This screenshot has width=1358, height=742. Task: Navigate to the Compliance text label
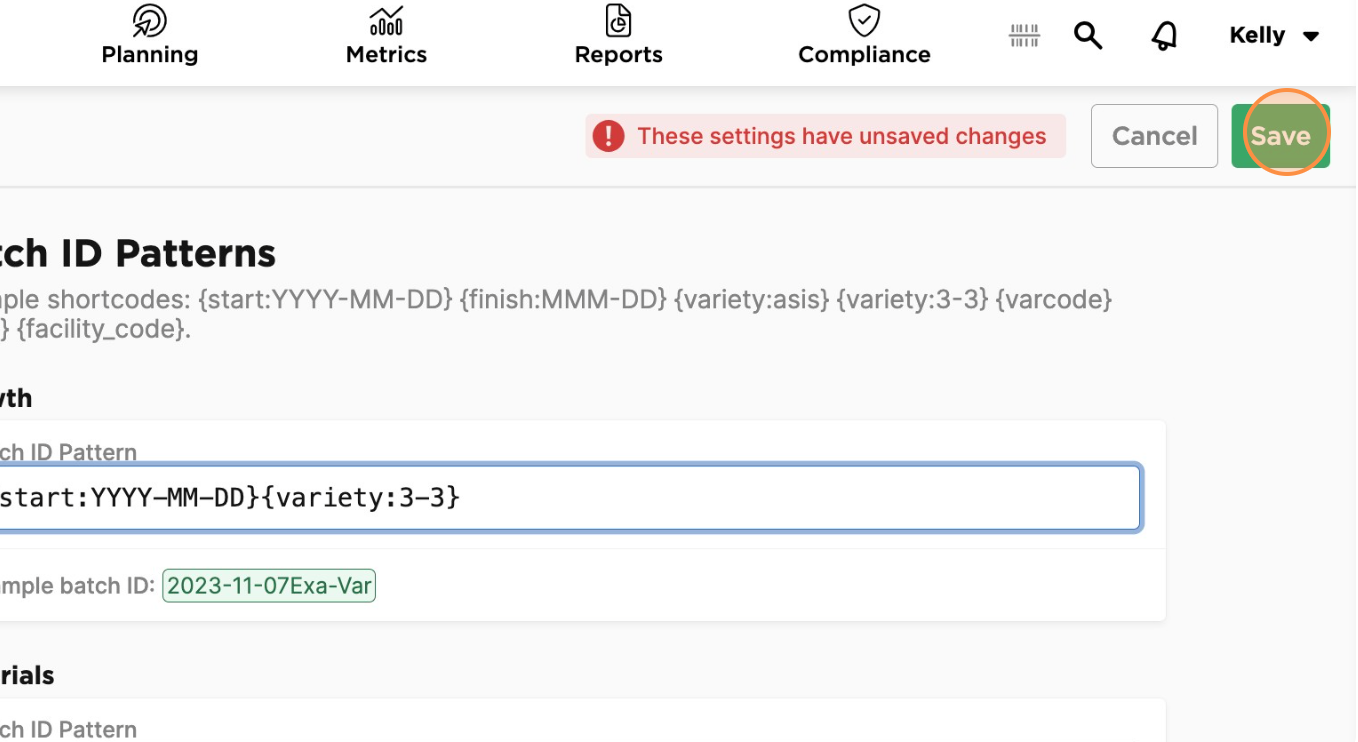[864, 54]
